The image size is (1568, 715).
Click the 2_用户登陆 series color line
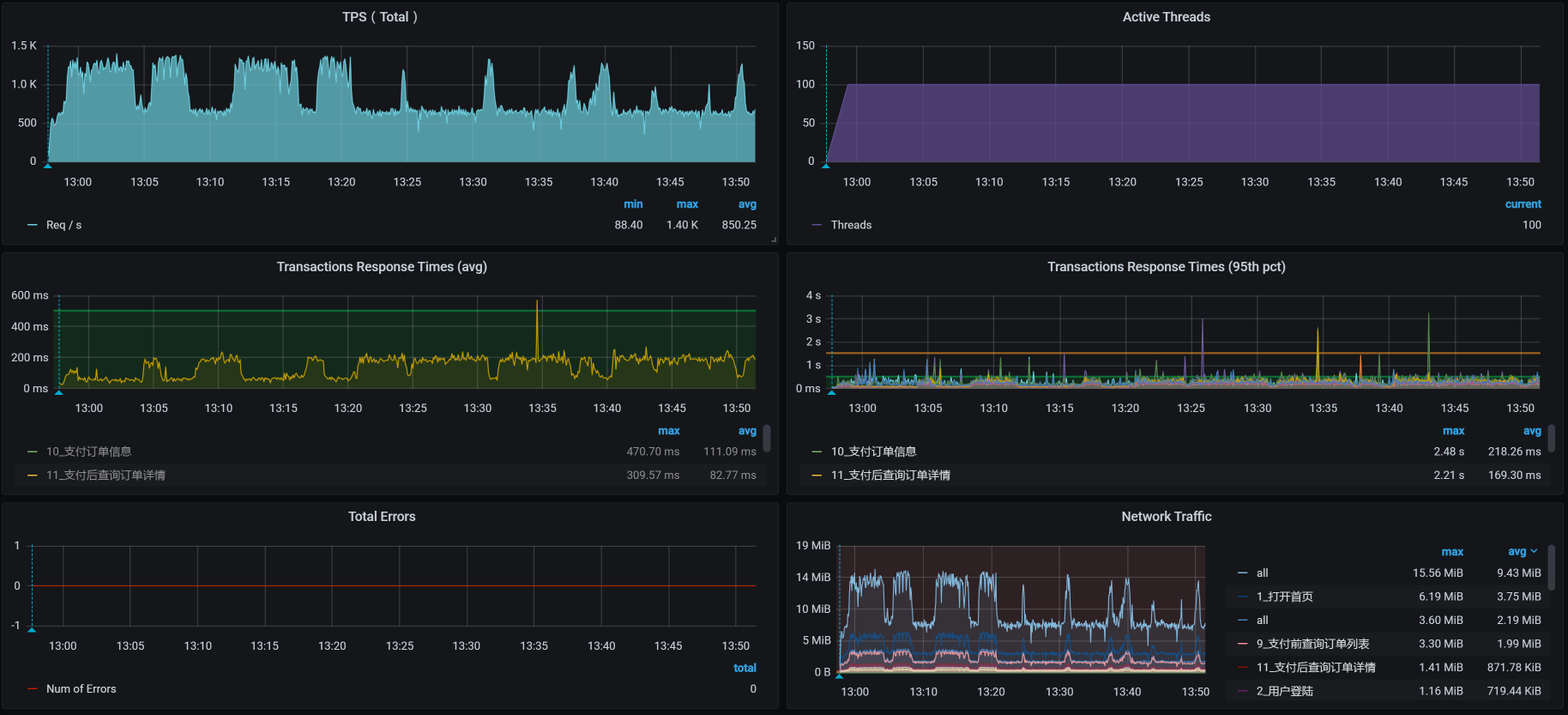coord(1243,691)
